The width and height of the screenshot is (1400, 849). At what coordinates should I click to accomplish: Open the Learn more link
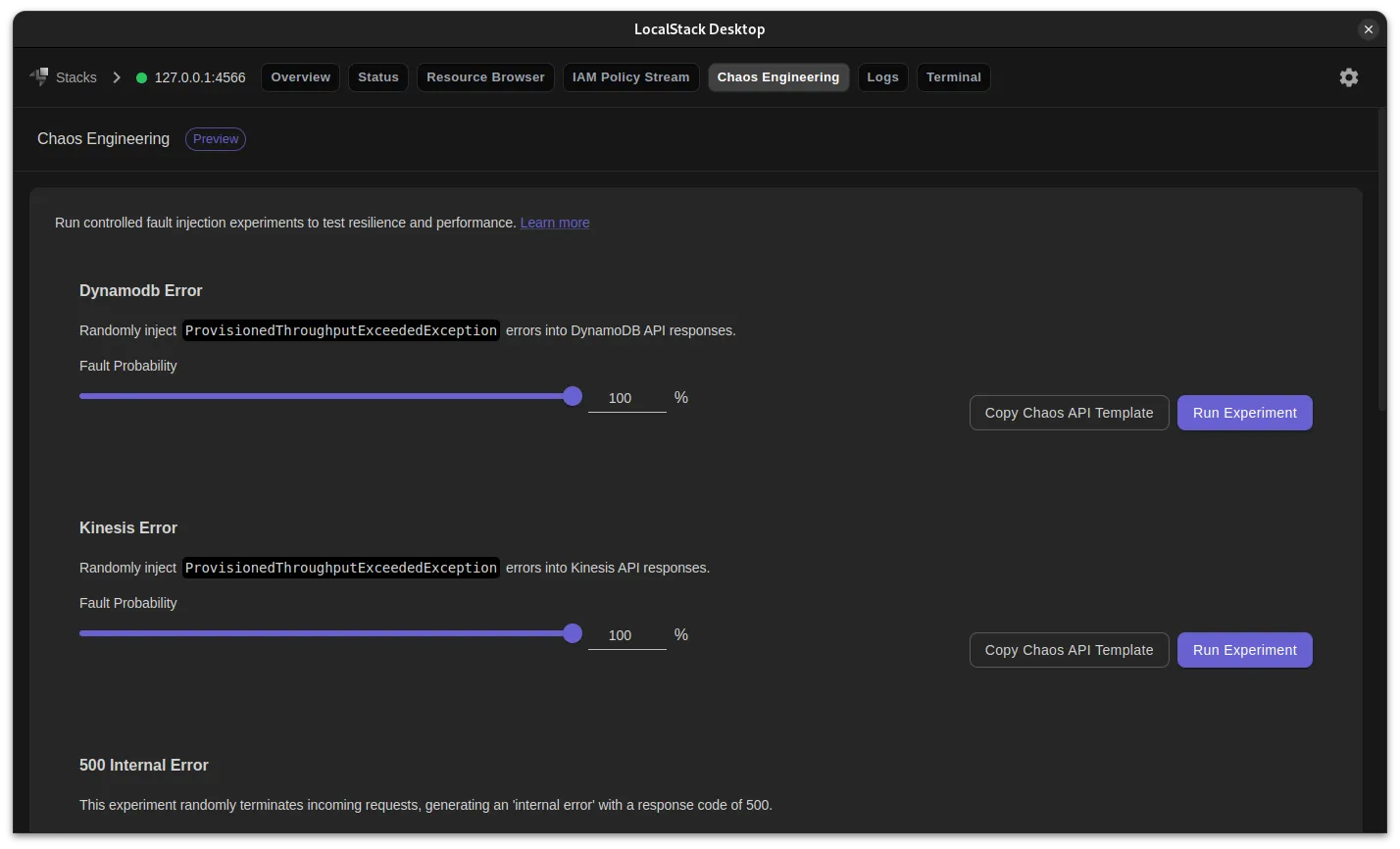[555, 223]
